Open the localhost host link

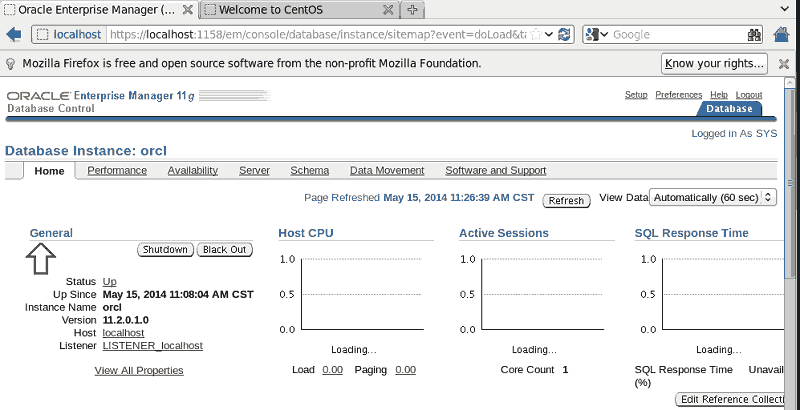click(x=123, y=332)
